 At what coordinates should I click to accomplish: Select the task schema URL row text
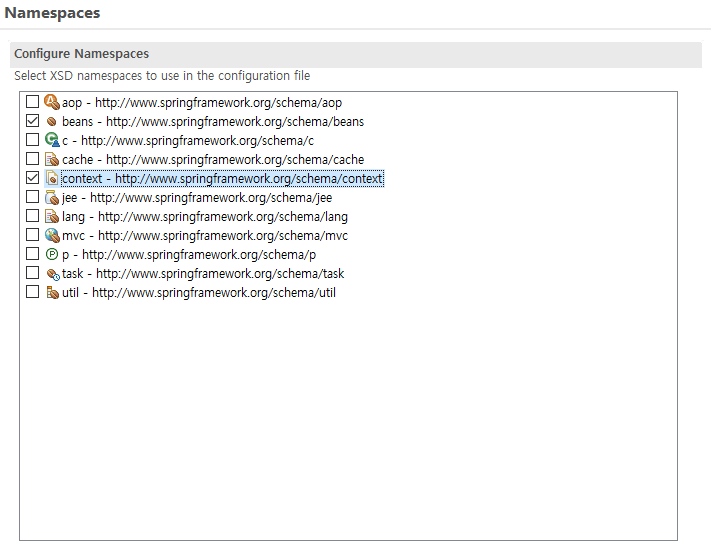pos(203,274)
